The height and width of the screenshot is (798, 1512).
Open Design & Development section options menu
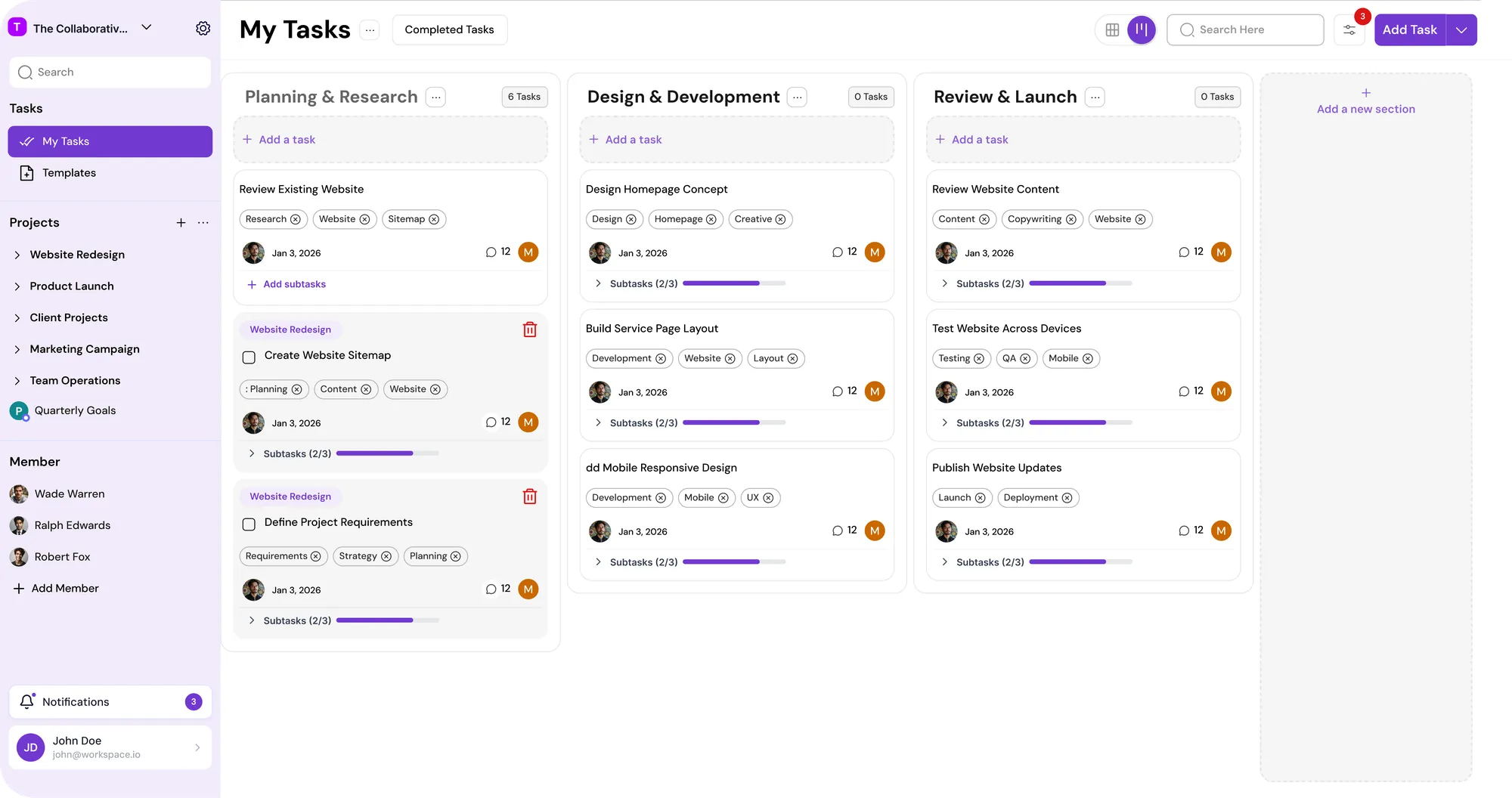coord(797,97)
